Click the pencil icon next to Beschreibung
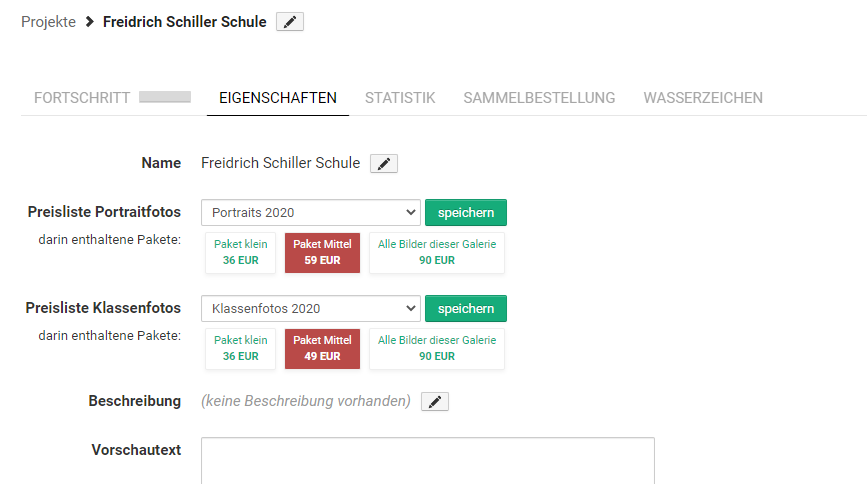This screenshot has width=867, height=484. 435,402
